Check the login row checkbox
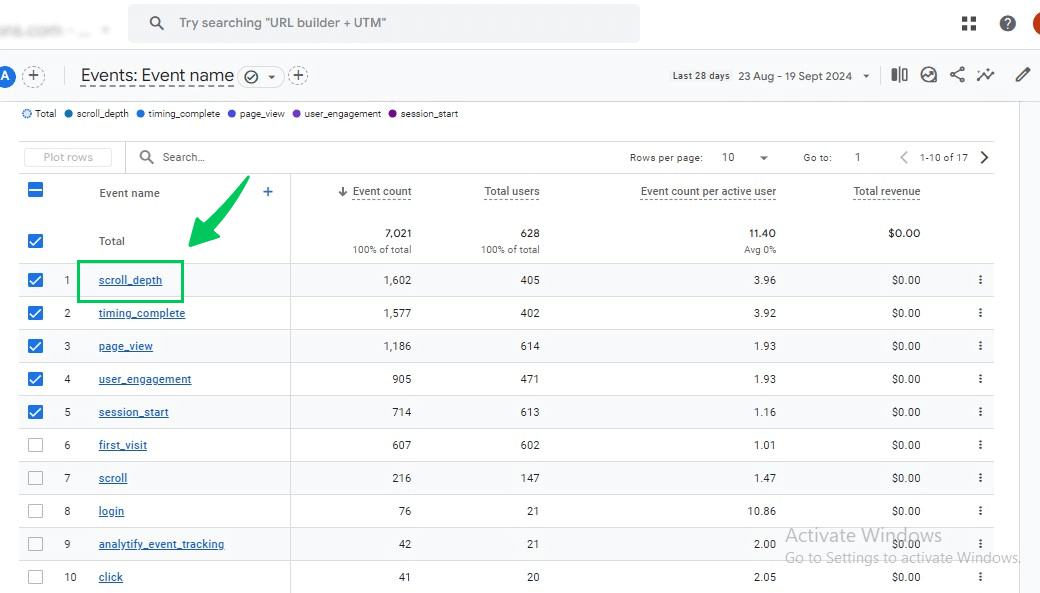1040x593 pixels. tap(36, 511)
